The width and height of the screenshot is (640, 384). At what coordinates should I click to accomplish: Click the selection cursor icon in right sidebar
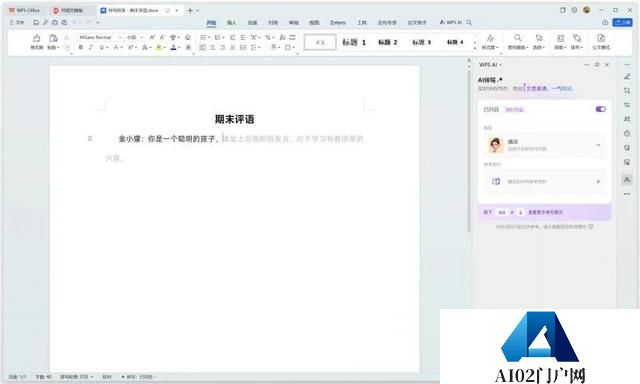point(627,91)
